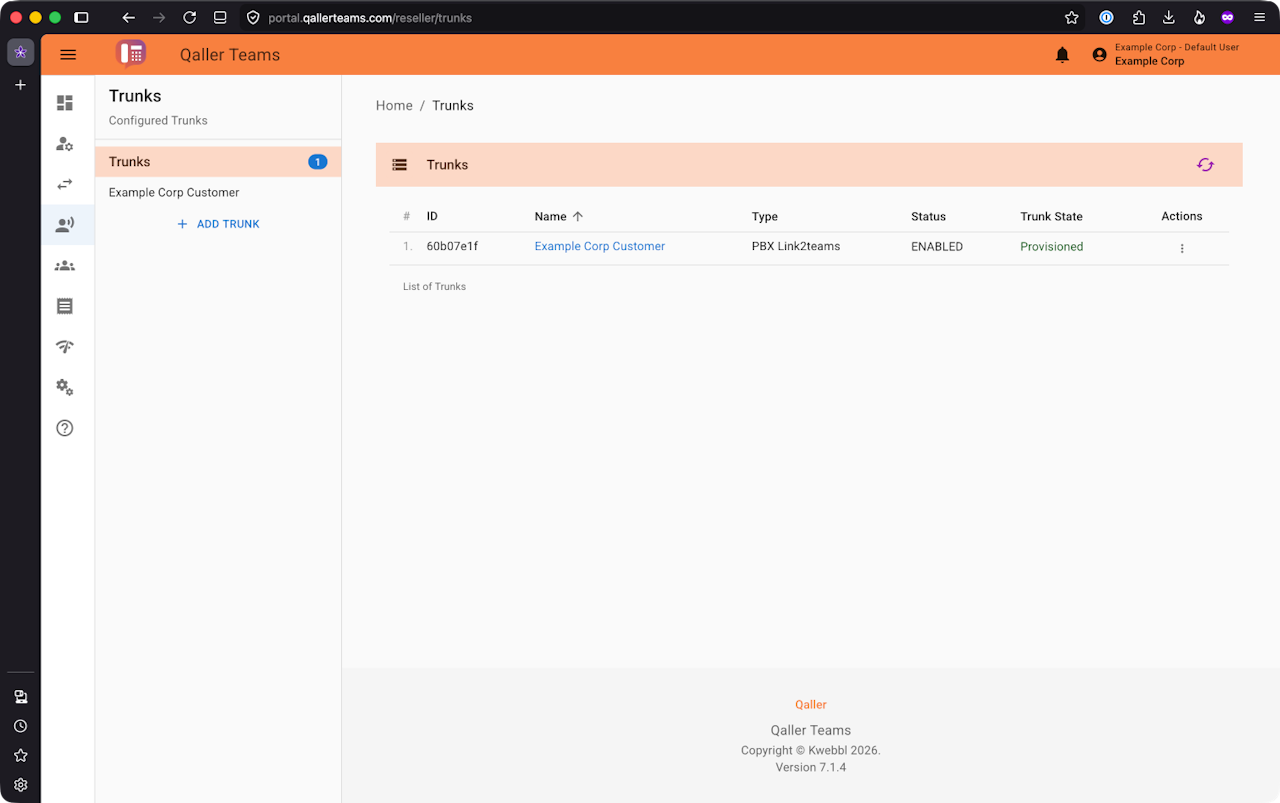This screenshot has height=803, width=1280.
Task: Open the list document sidebar icon
Action: point(65,306)
